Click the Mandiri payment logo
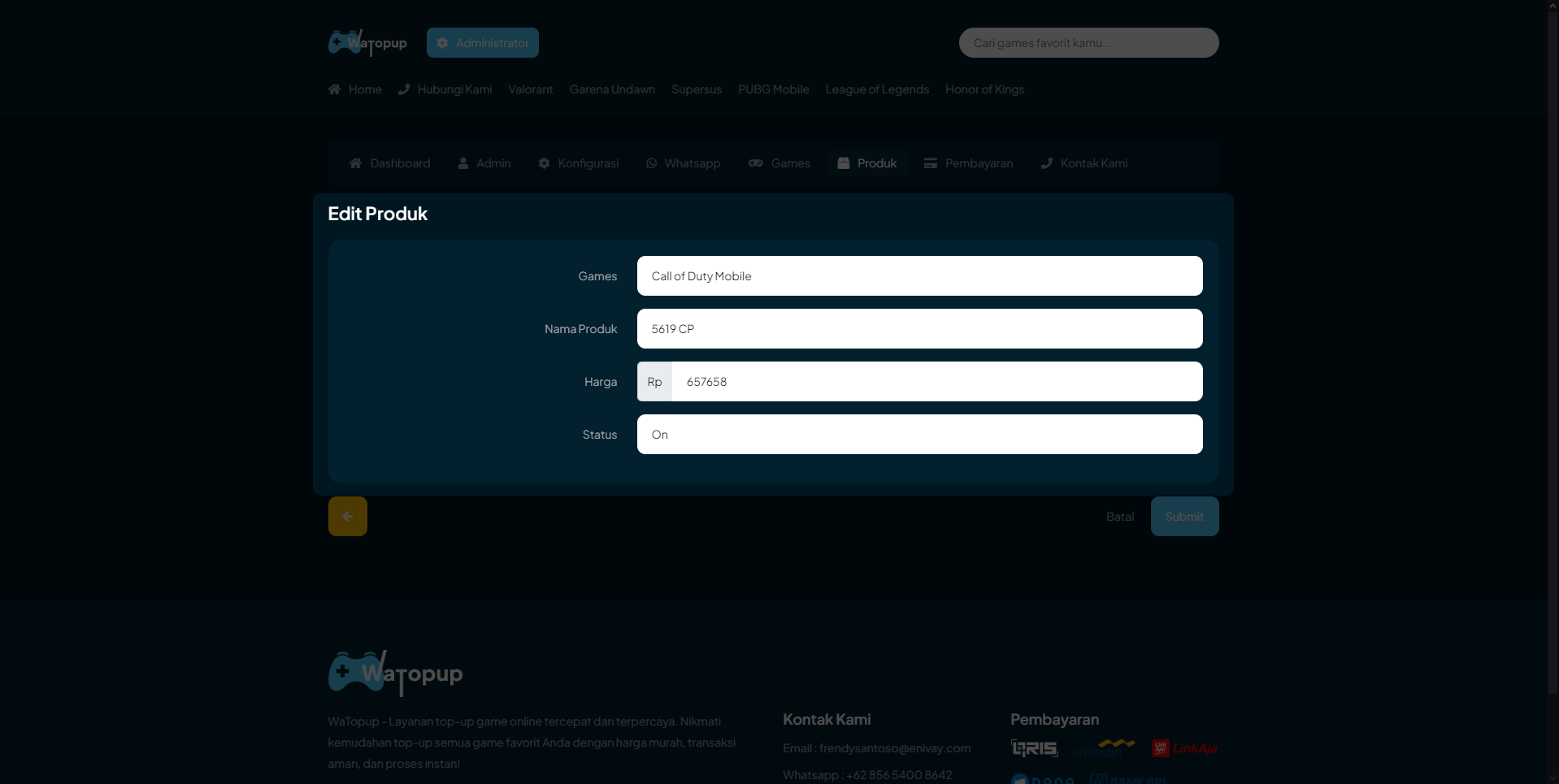1559x784 pixels. [x=1104, y=748]
